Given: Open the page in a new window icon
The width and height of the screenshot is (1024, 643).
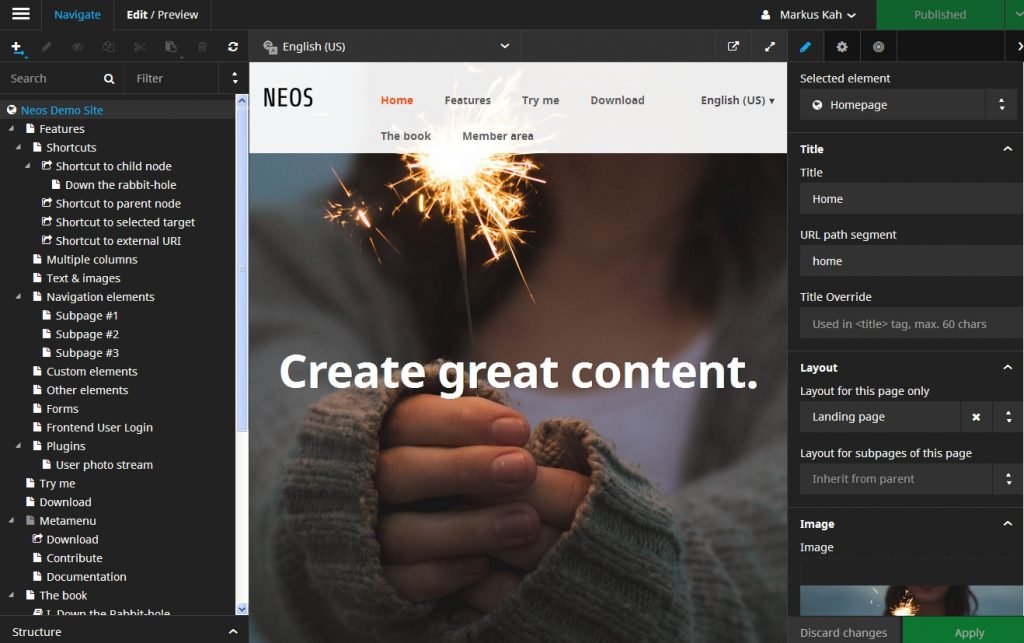Looking at the screenshot, I should pyautogui.click(x=733, y=46).
